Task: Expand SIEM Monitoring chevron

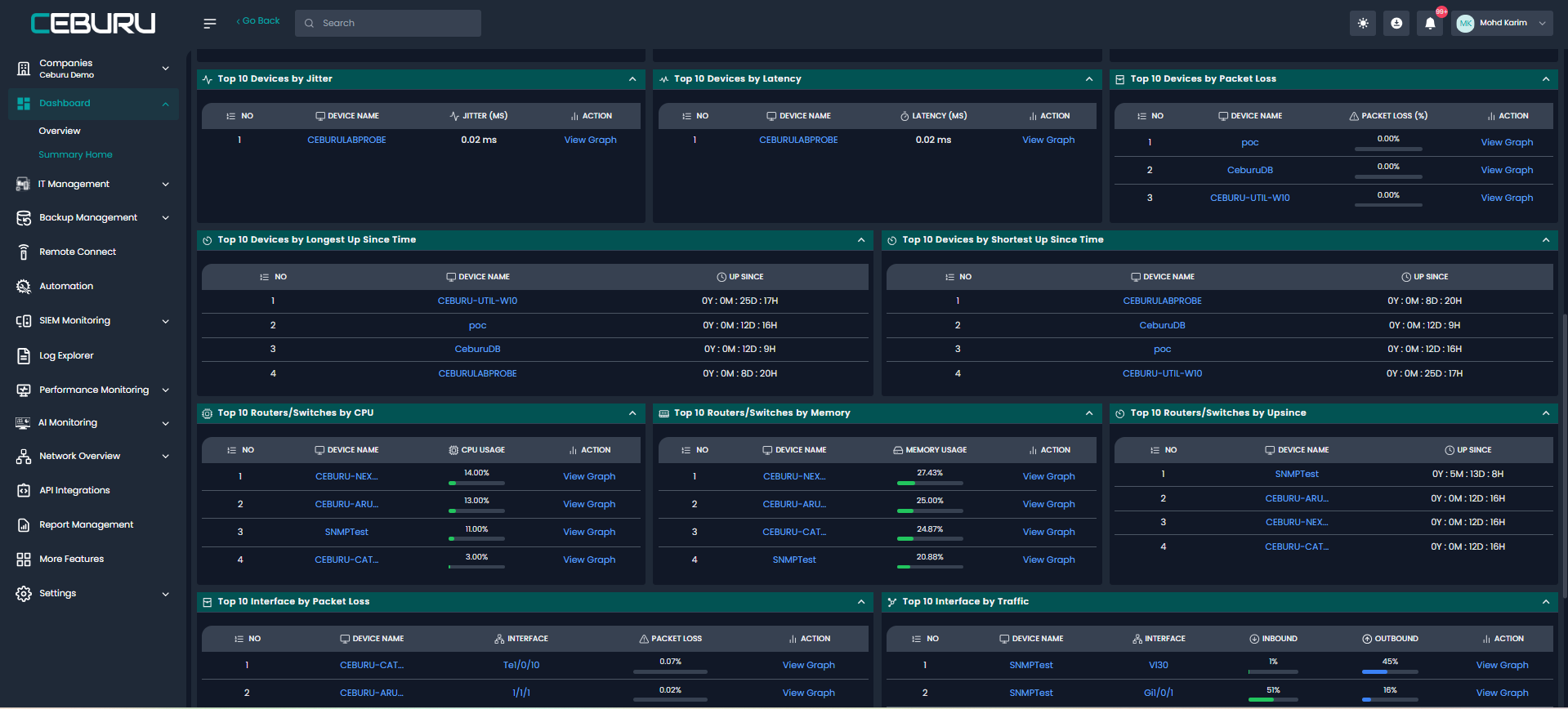Action: tap(166, 321)
